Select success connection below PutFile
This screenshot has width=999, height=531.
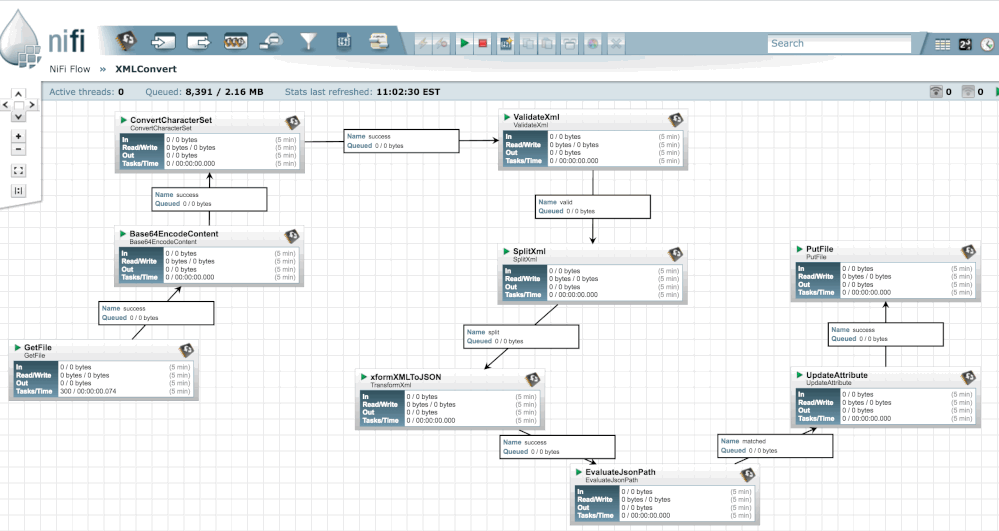(886, 334)
